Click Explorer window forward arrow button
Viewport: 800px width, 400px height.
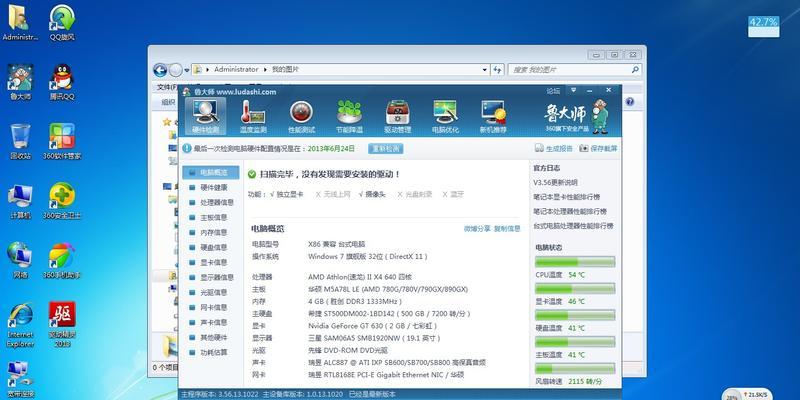tap(176, 70)
